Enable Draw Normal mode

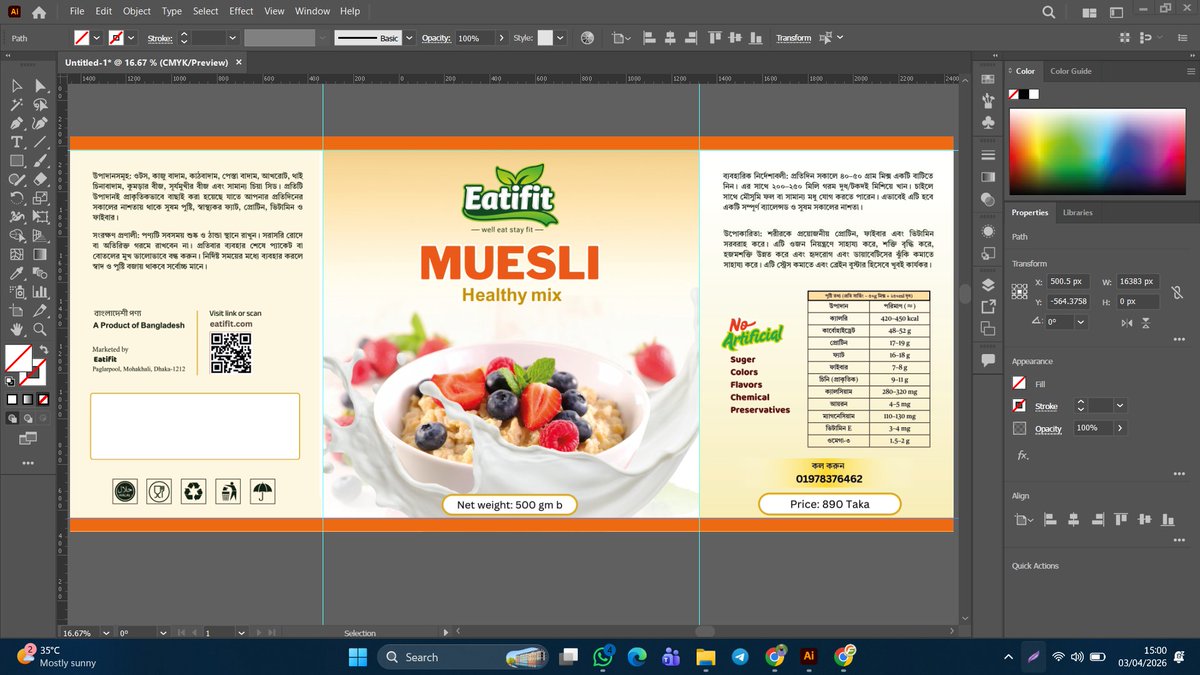coord(13,418)
